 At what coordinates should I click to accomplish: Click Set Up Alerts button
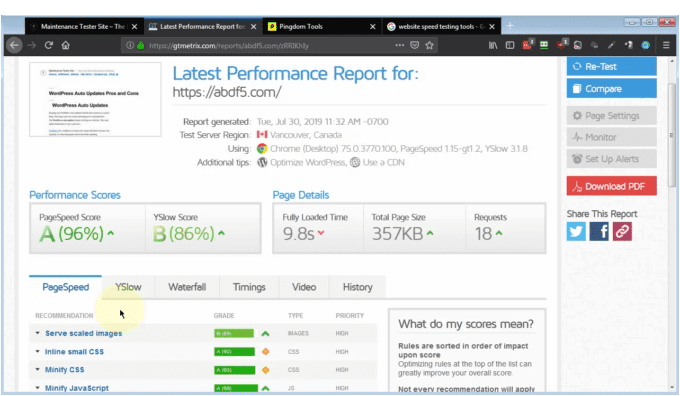click(611, 159)
